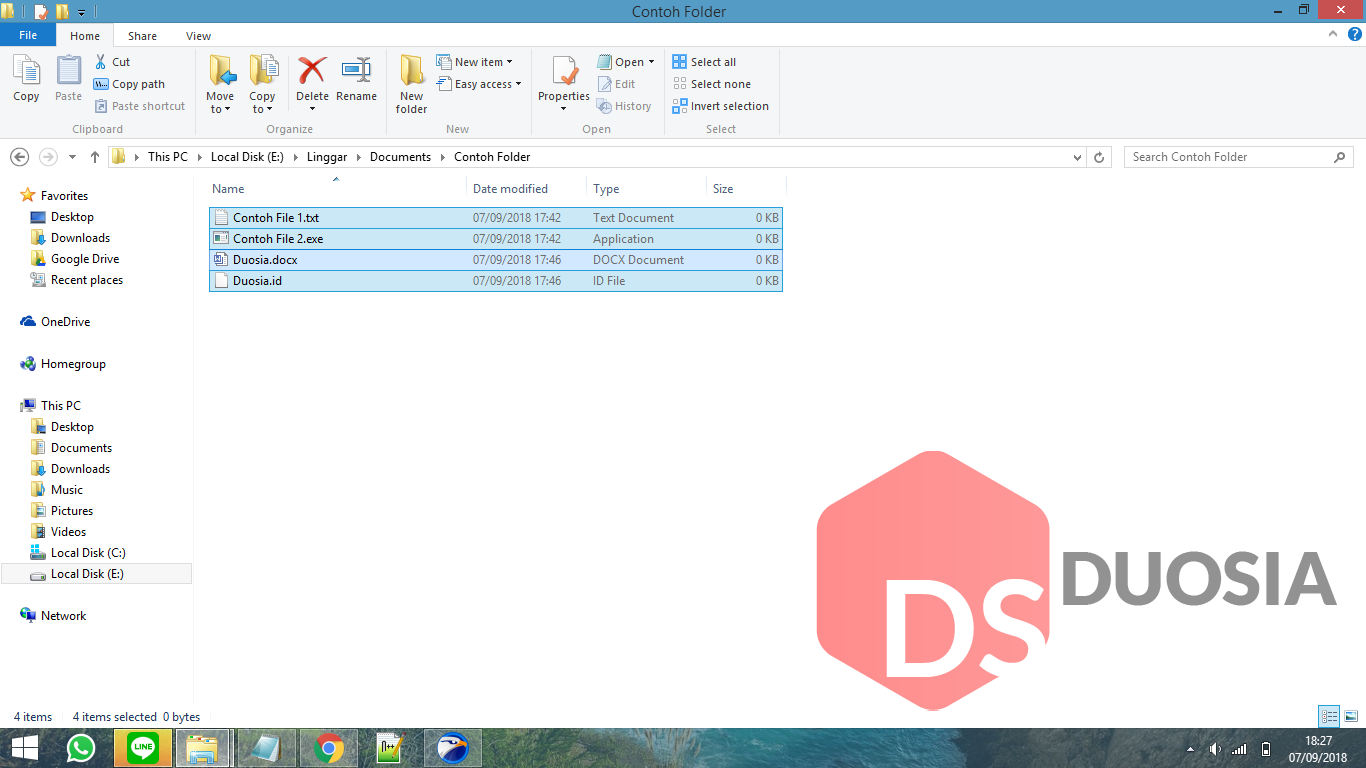The height and width of the screenshot is (768, 1366).
Task: Sort files by the Name column header
Action: tap(338, 189)
